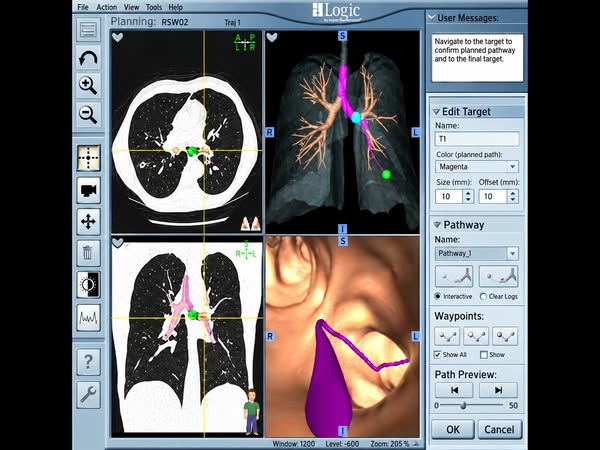Image resolution: width=600 pixels, height=450 pixels.
Task: Open the Help menu
Action: tap(176, 7)
